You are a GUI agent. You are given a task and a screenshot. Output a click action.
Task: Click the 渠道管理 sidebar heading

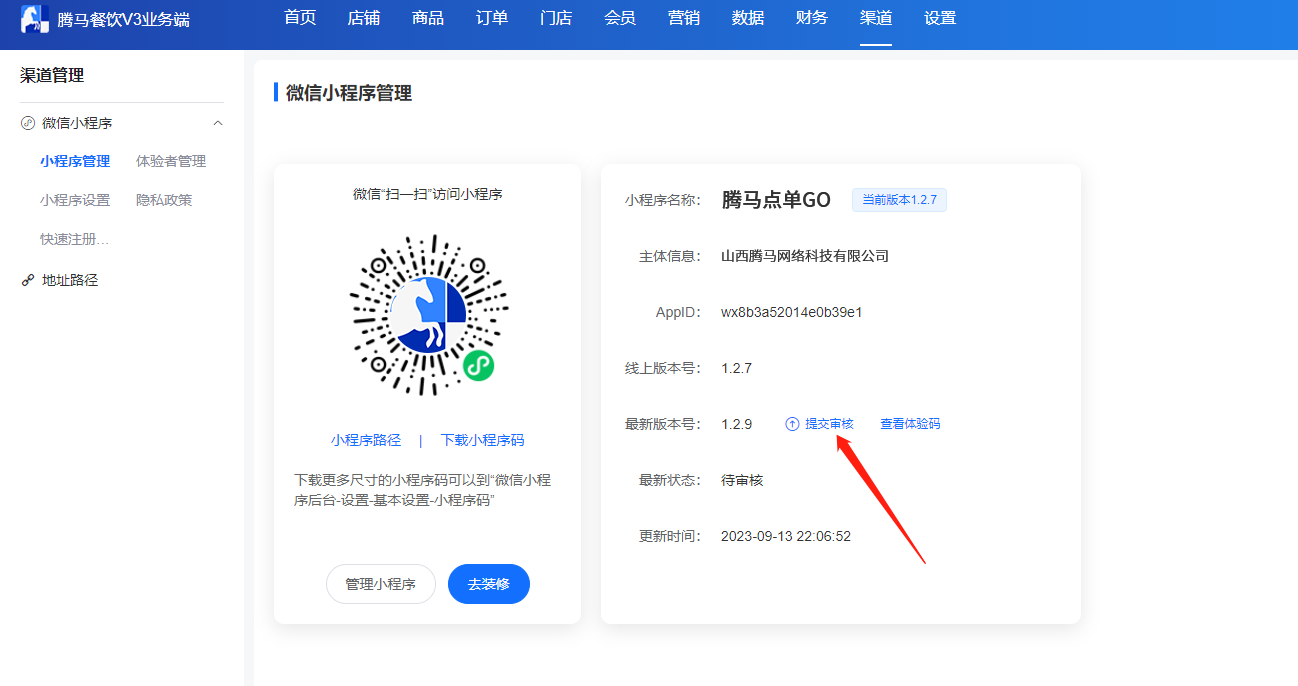coord(52,75)
